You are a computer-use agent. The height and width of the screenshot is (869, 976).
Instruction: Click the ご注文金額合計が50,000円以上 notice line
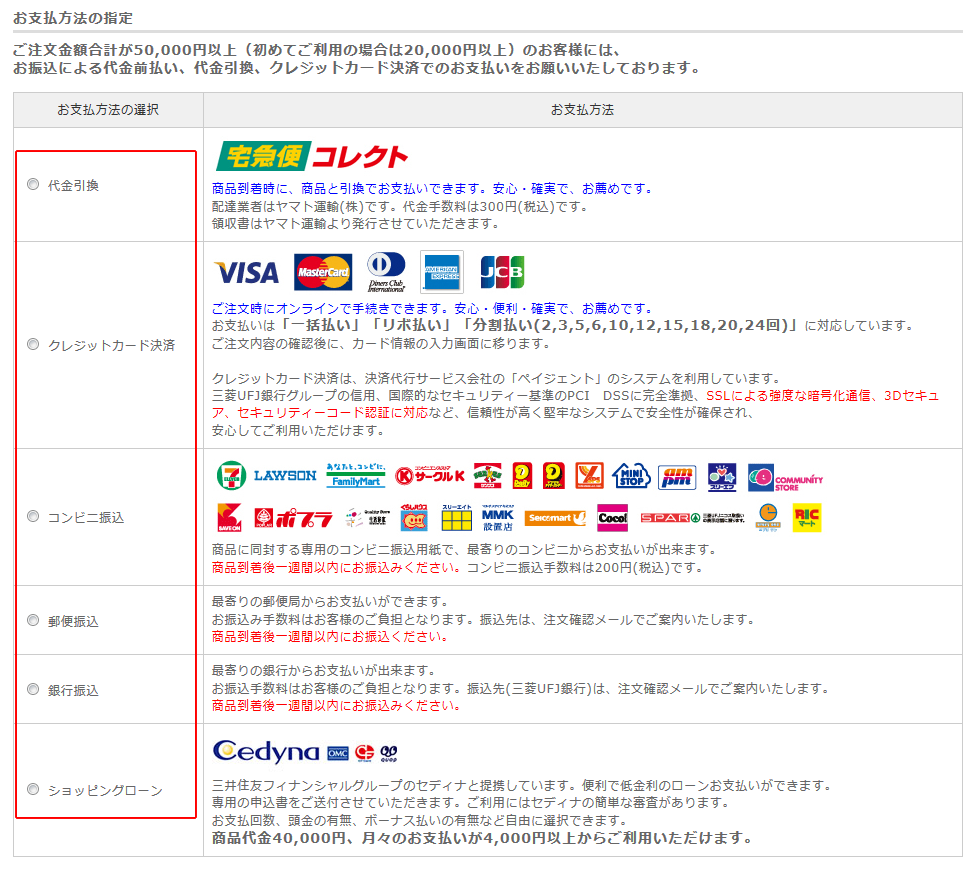[317, 50]
